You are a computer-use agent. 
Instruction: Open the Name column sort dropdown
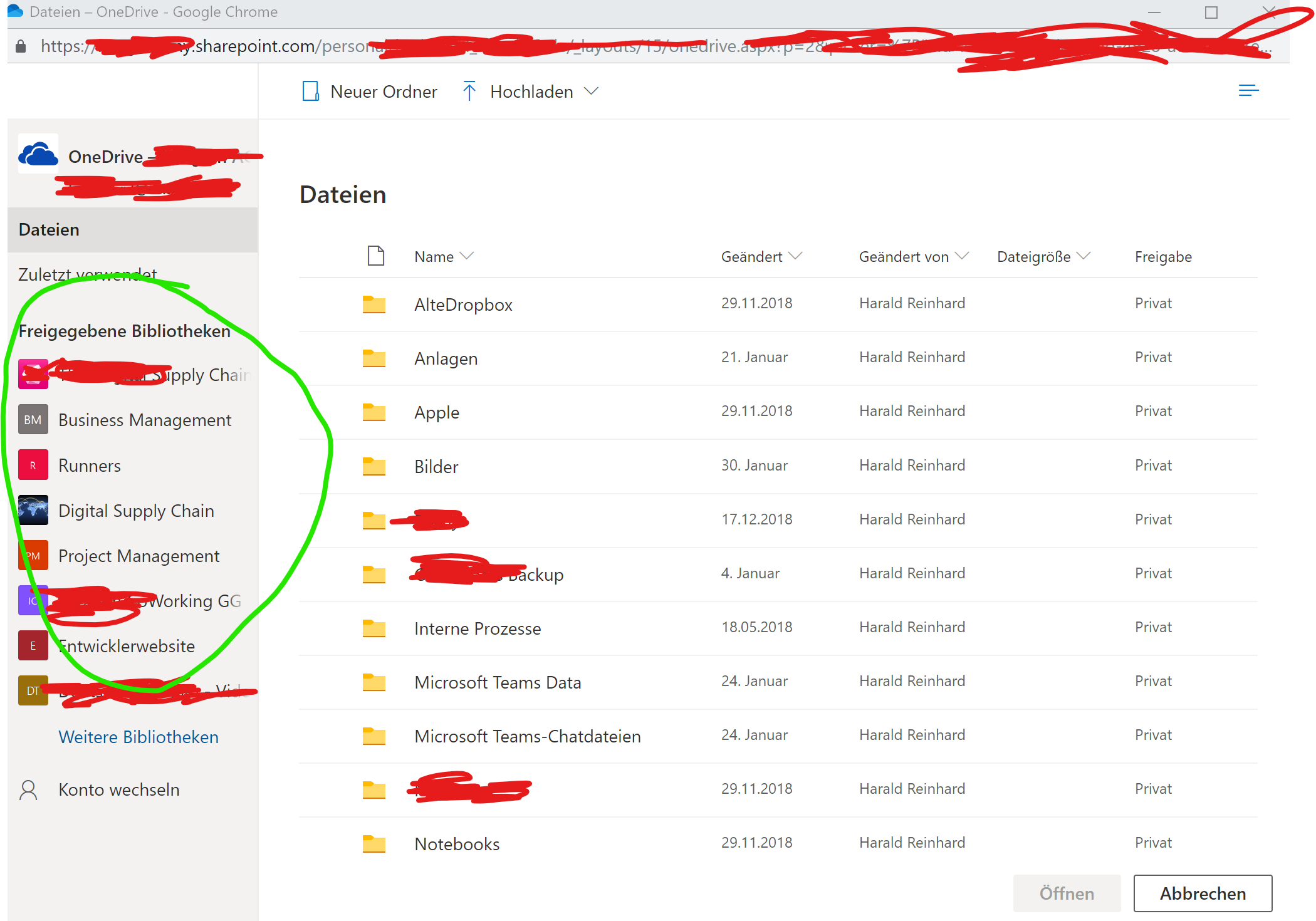467,256
